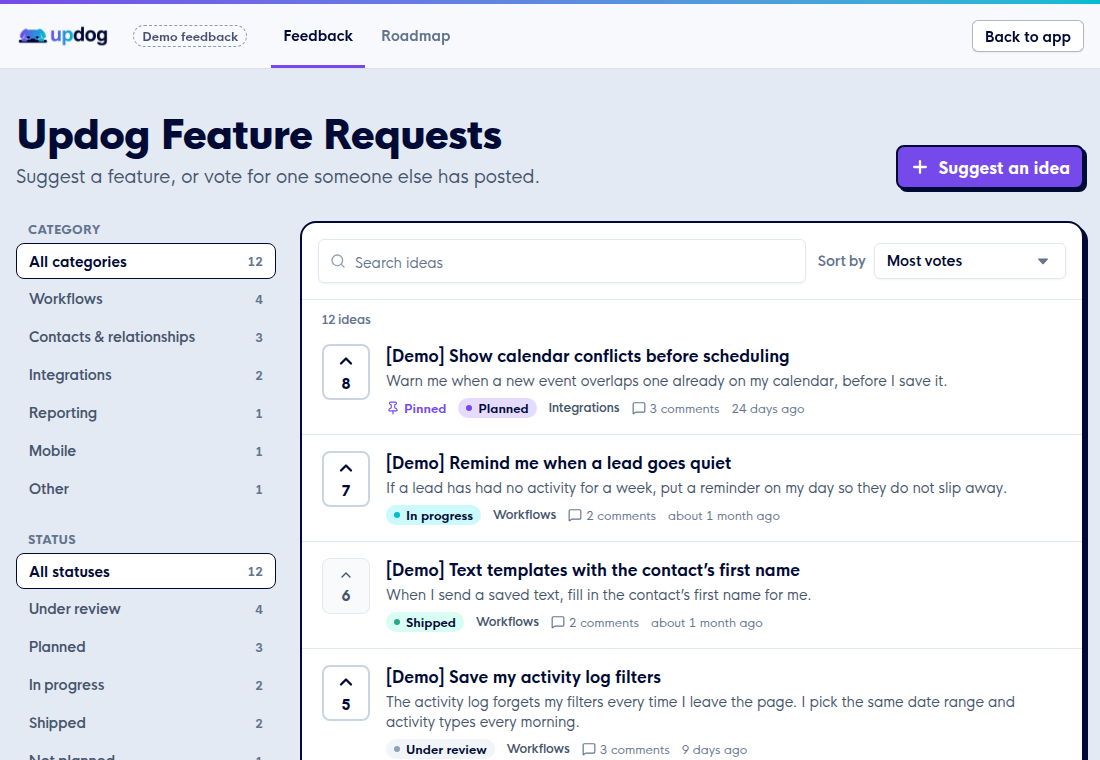Click '9 days ago' timestamp
Screen dimensions: 1100x760
pyautogui.click(x=714, y=749)
